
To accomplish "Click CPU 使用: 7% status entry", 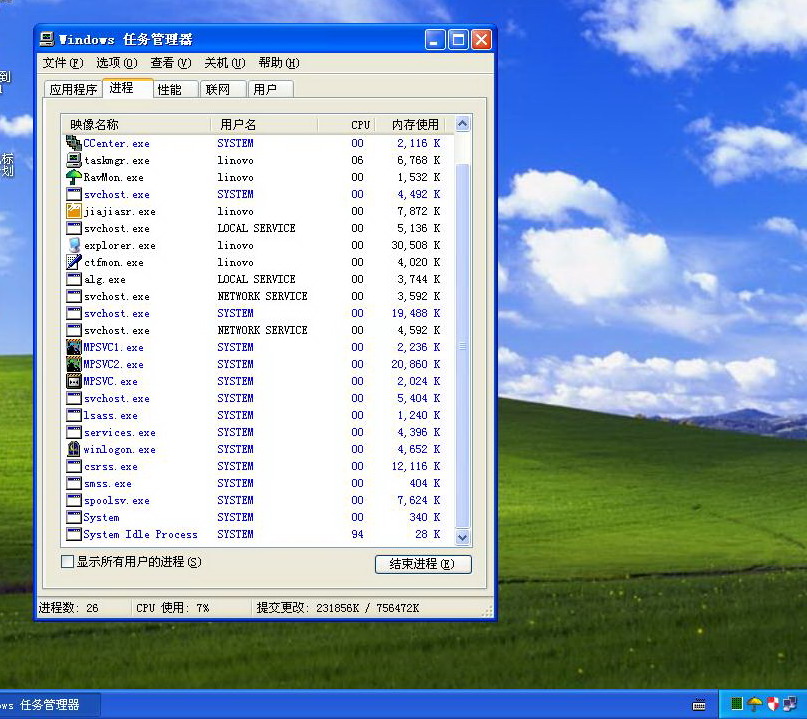I will (172, 608).
